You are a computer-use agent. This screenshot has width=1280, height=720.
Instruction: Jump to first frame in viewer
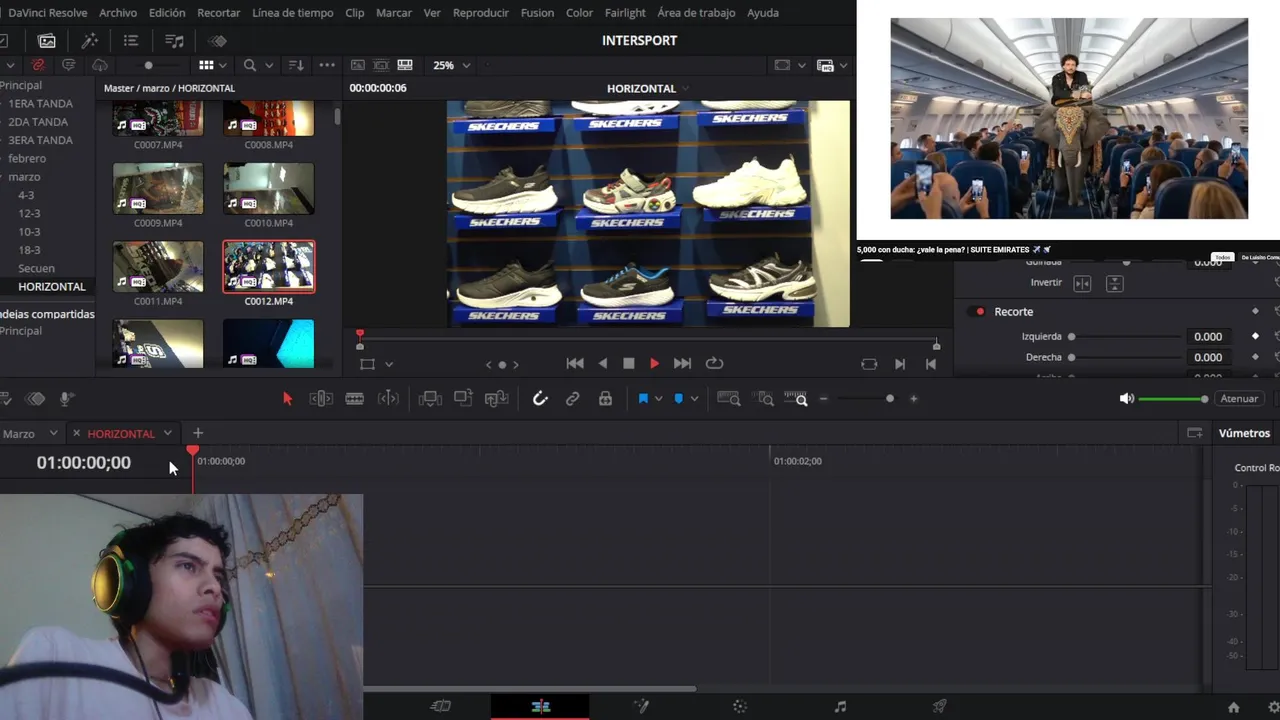coord(574,363)
